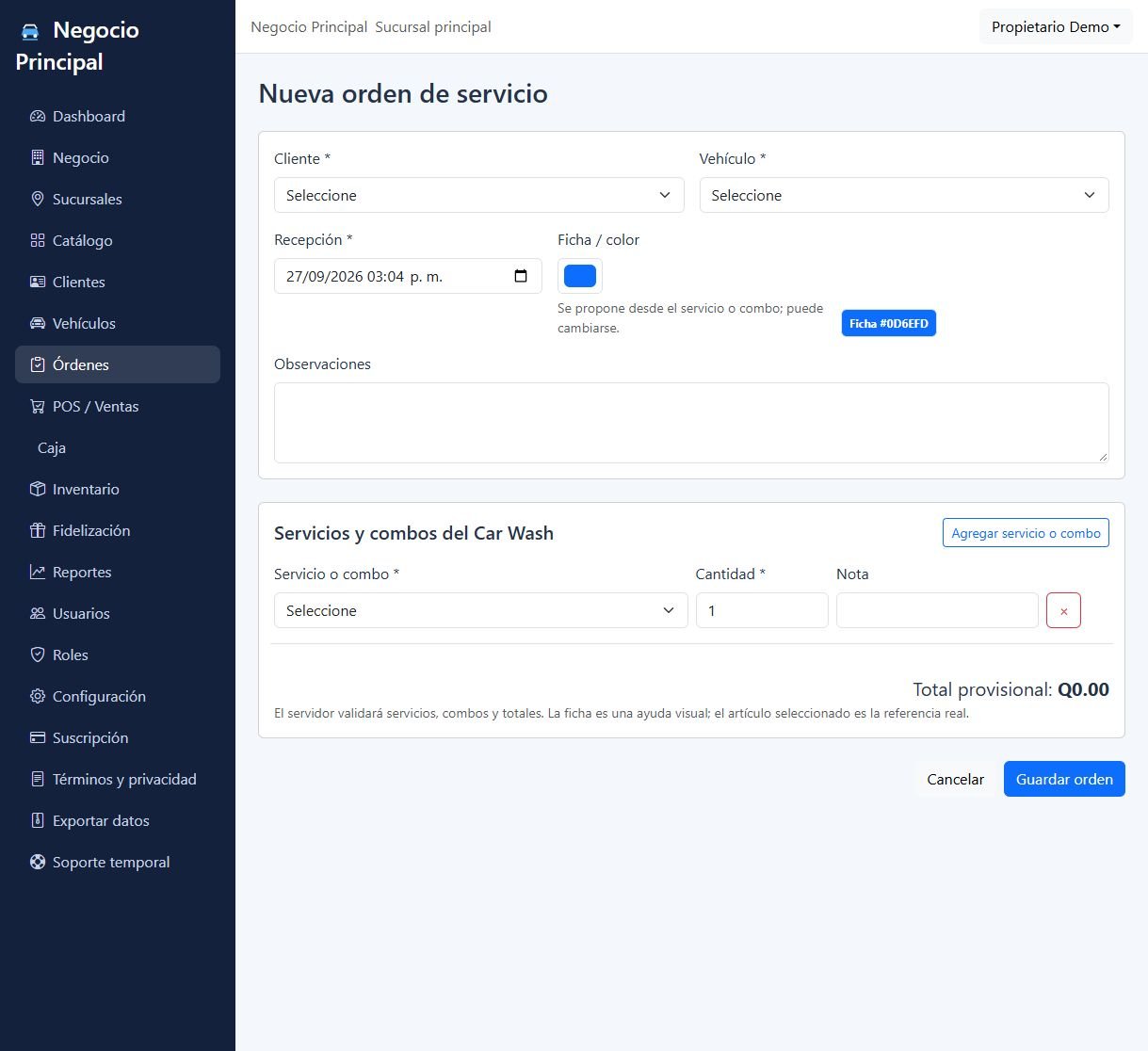This screenshot has width=1148, height=1051.
Task: Click the Sucursales location pin icon
Action: coord(38,200)
